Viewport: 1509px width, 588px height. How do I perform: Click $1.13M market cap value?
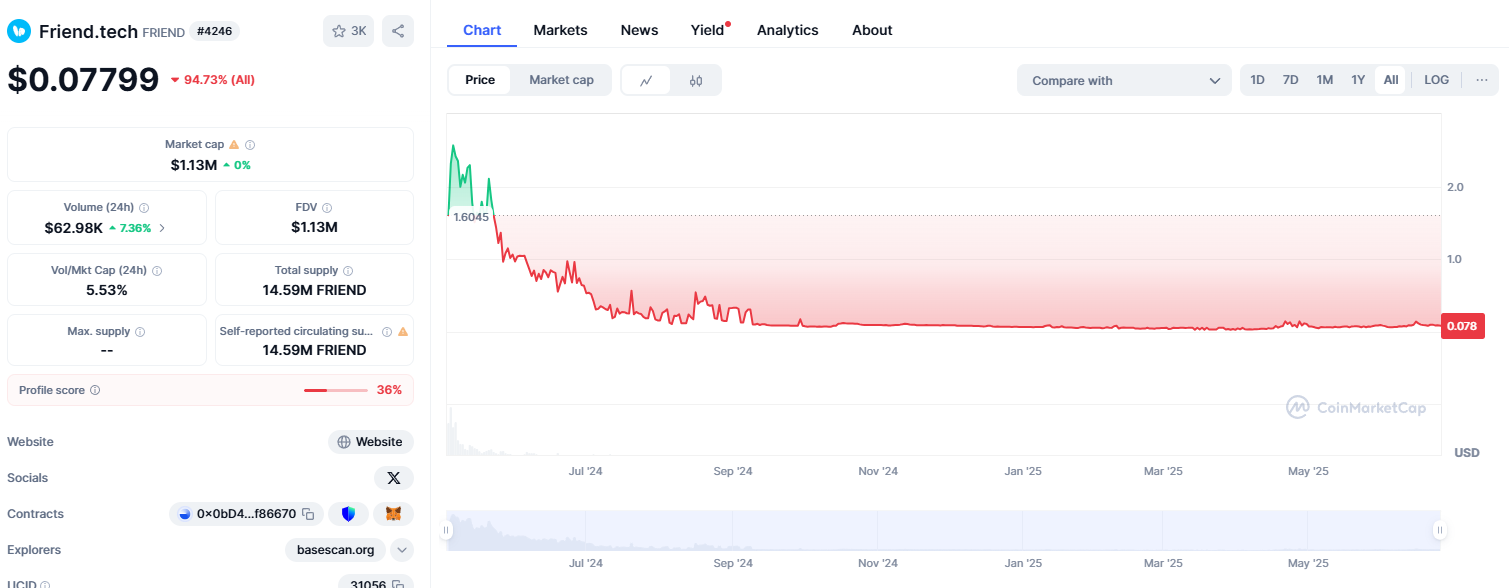(x=194, y=165)
